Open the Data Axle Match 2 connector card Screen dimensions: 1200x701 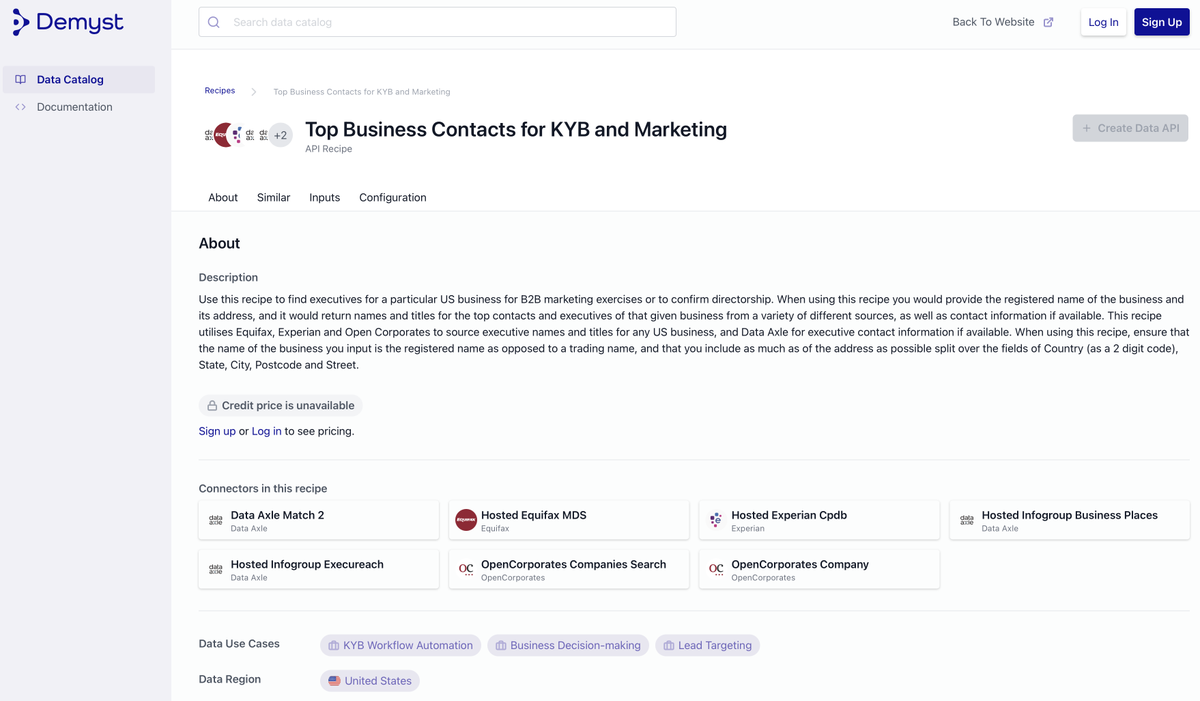[x=319, y=520]
